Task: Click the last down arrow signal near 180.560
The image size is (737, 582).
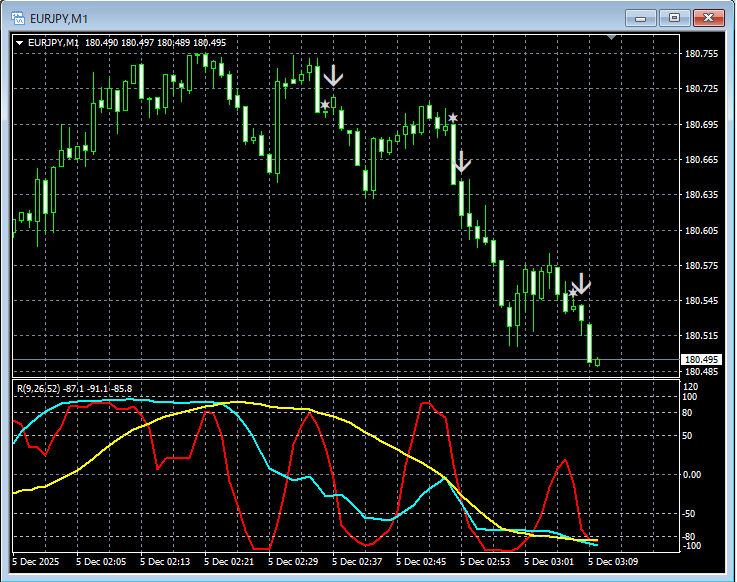Action: click(x=581, y=285)
